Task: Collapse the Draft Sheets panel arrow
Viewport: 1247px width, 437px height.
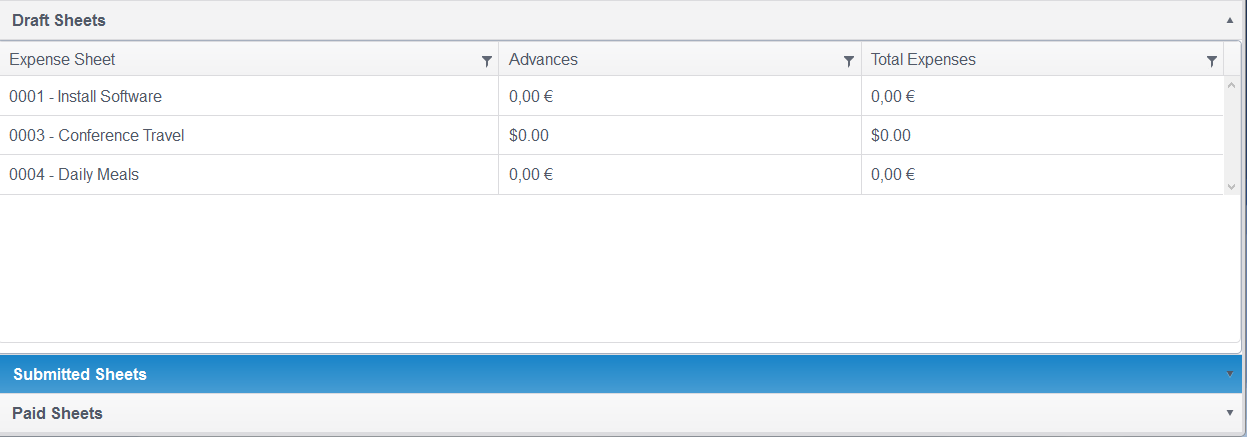Action: pos(1229,20)
